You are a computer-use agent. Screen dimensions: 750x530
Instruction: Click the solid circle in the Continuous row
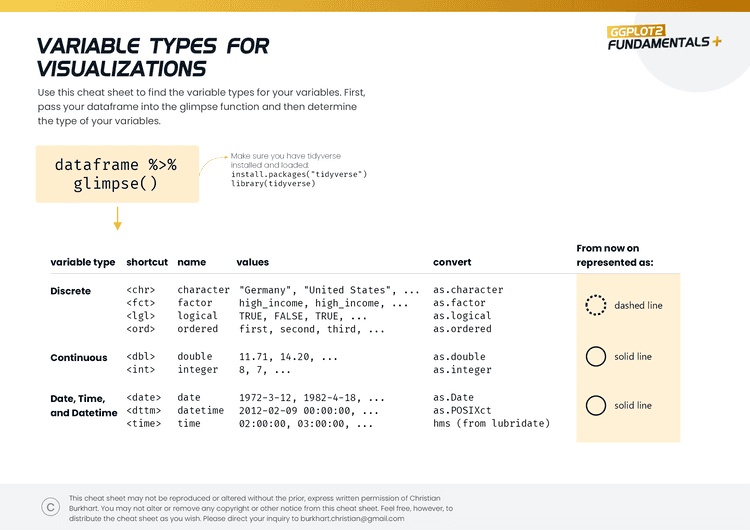pos(596,357)
